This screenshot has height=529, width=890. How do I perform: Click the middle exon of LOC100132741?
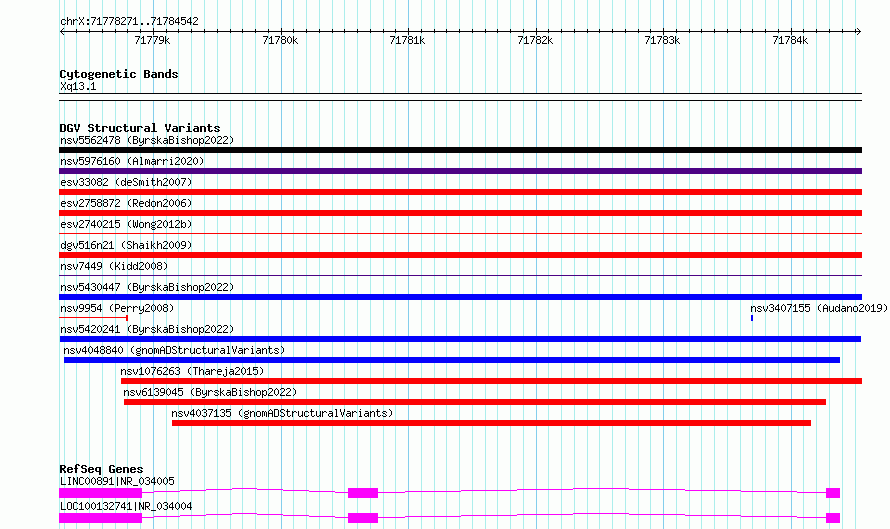point(363,518)
